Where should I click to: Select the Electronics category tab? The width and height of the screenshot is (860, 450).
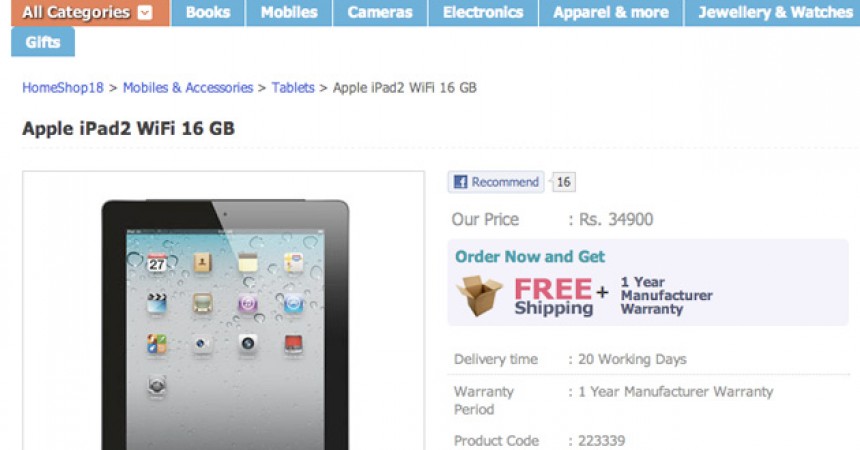483,13
